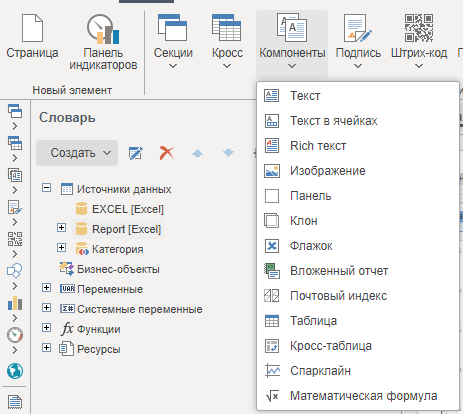Click the Страница new page icon

[32, 28]
